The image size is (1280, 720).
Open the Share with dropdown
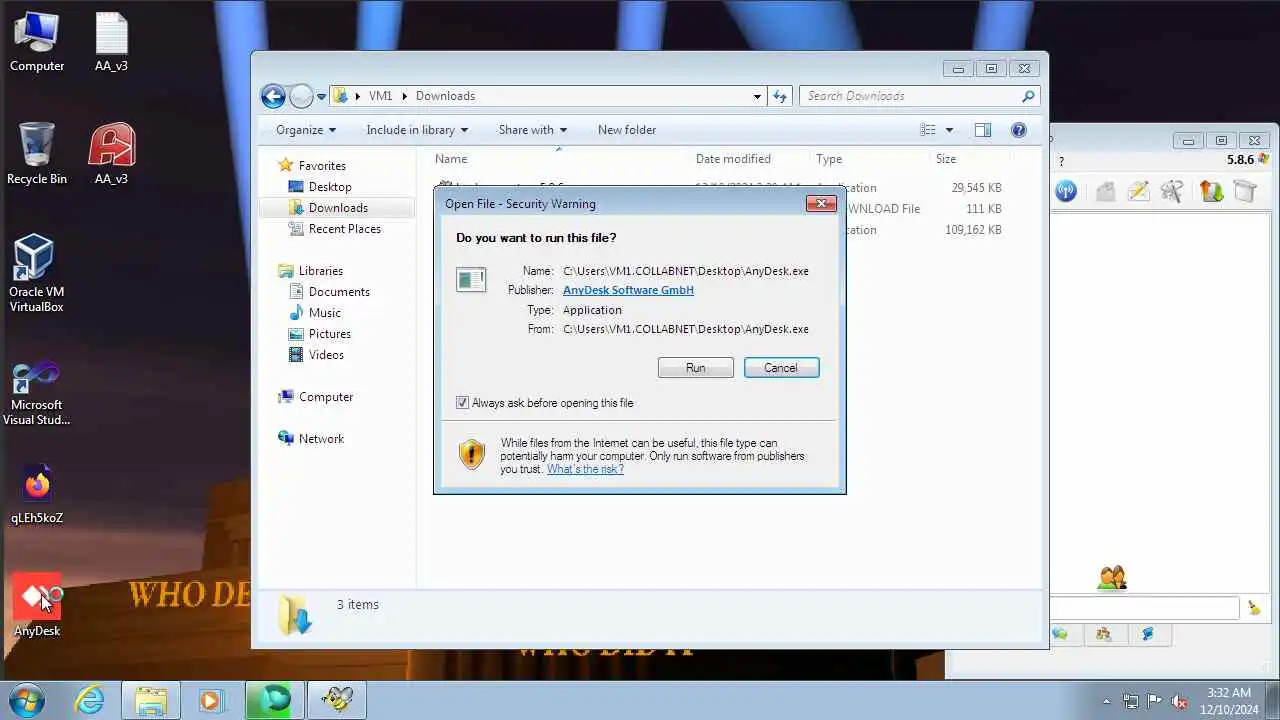(x=533, y=130)
